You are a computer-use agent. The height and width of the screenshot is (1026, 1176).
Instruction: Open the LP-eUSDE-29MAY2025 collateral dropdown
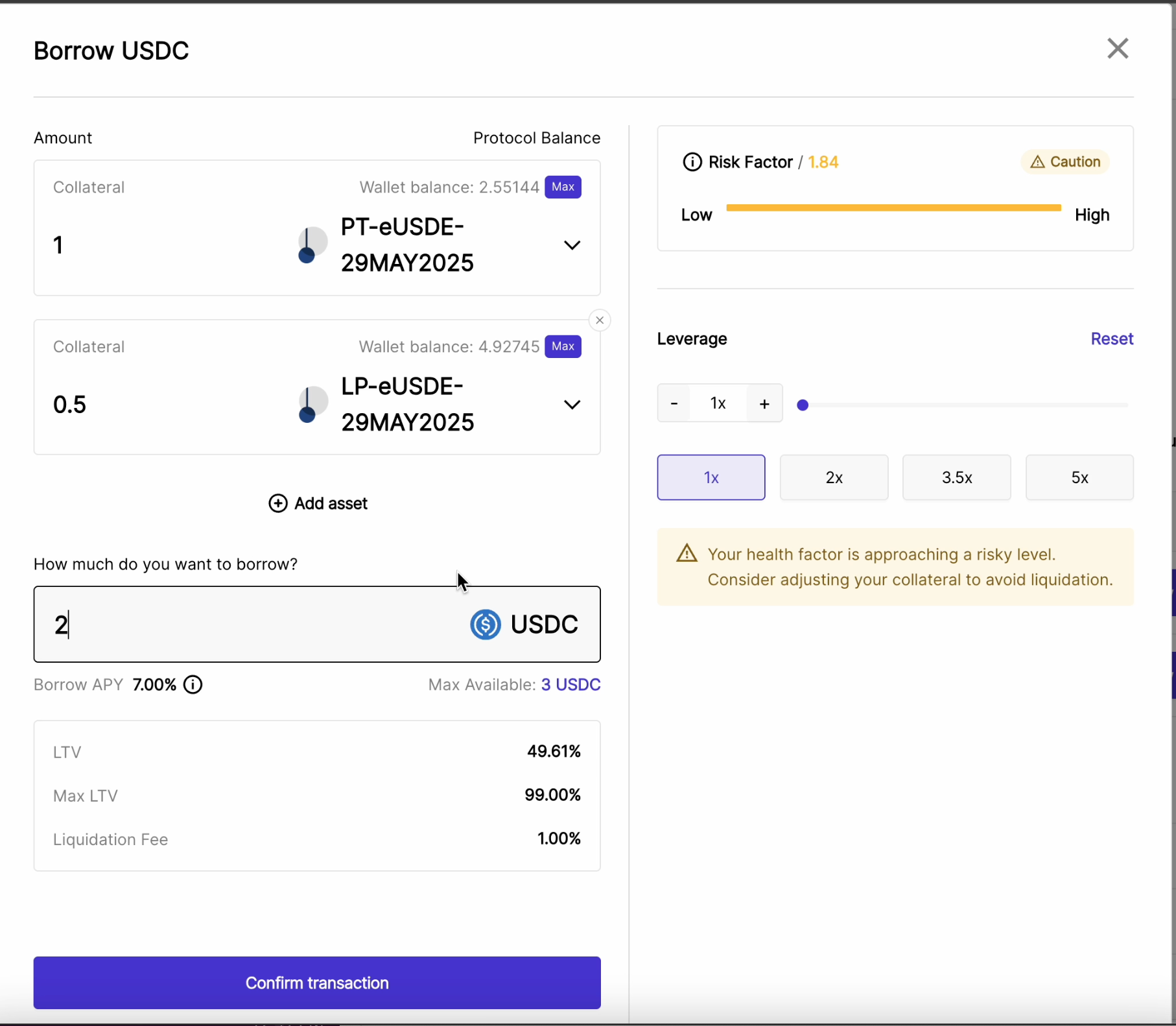(x=571, y=405)
